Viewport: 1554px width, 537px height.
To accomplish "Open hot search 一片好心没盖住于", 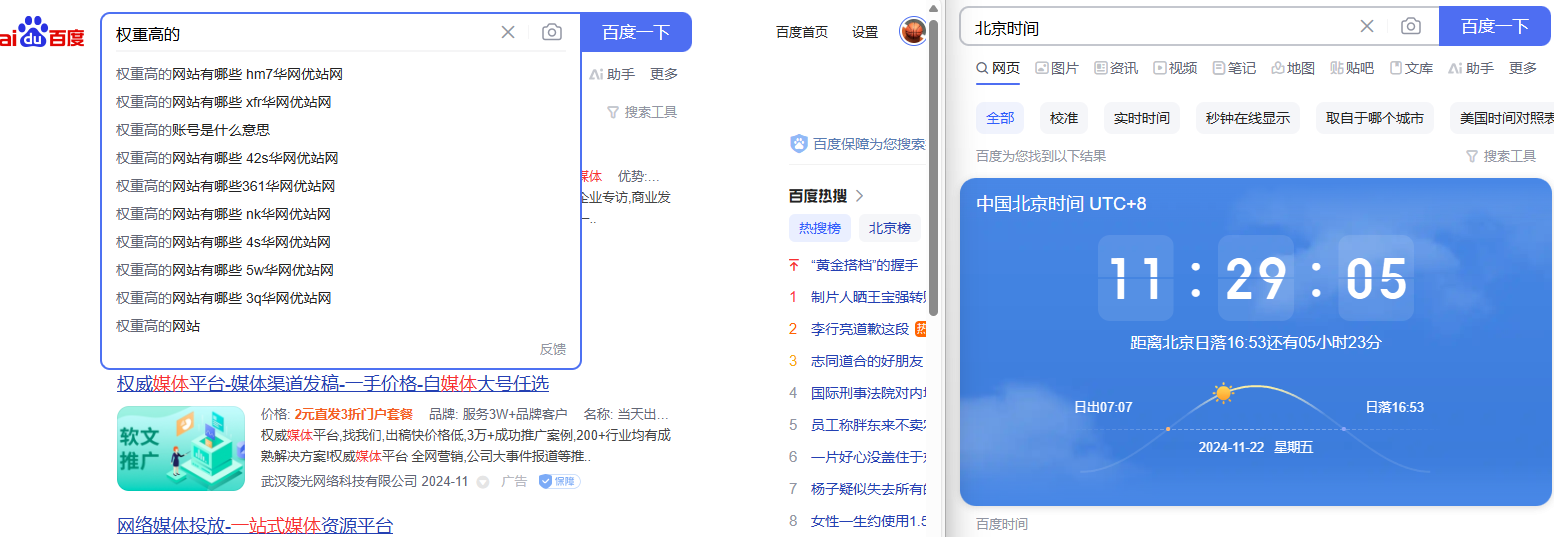I will pyautogui.click(x=869, y=457).
